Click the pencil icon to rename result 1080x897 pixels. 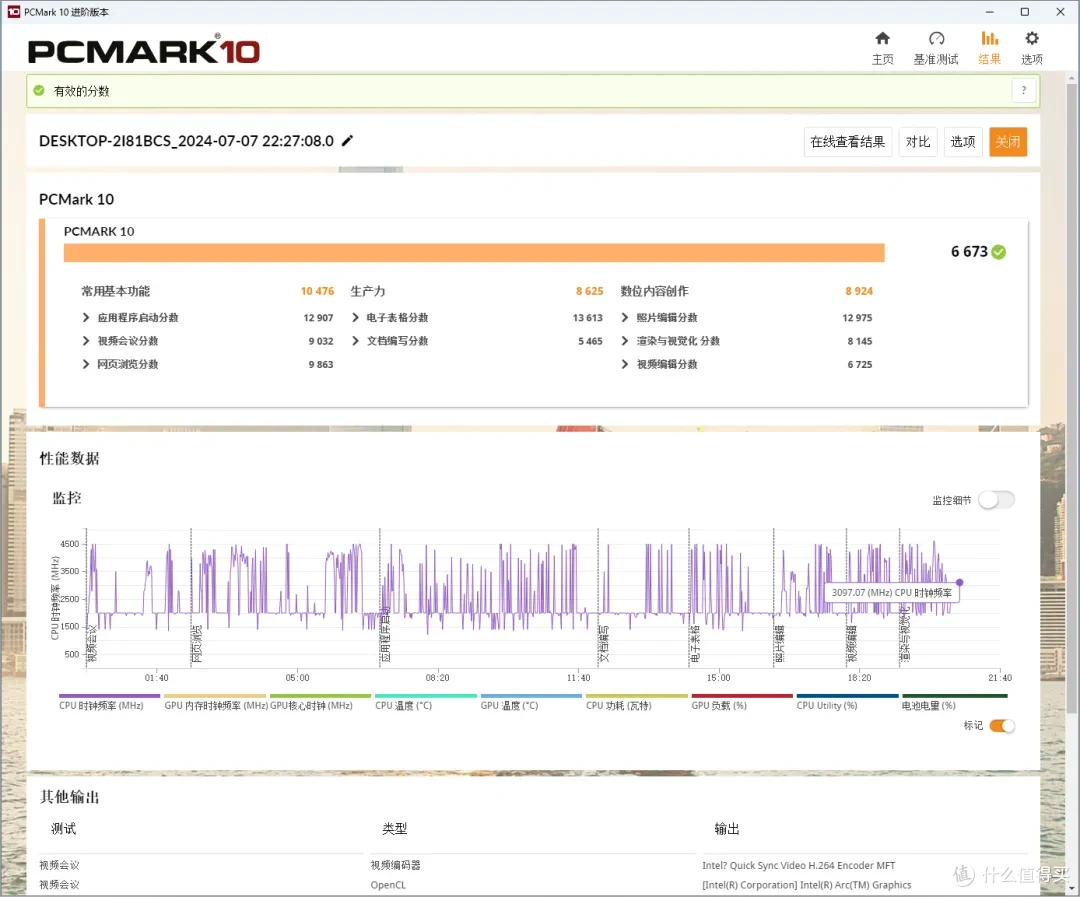(x=348, y=141)
